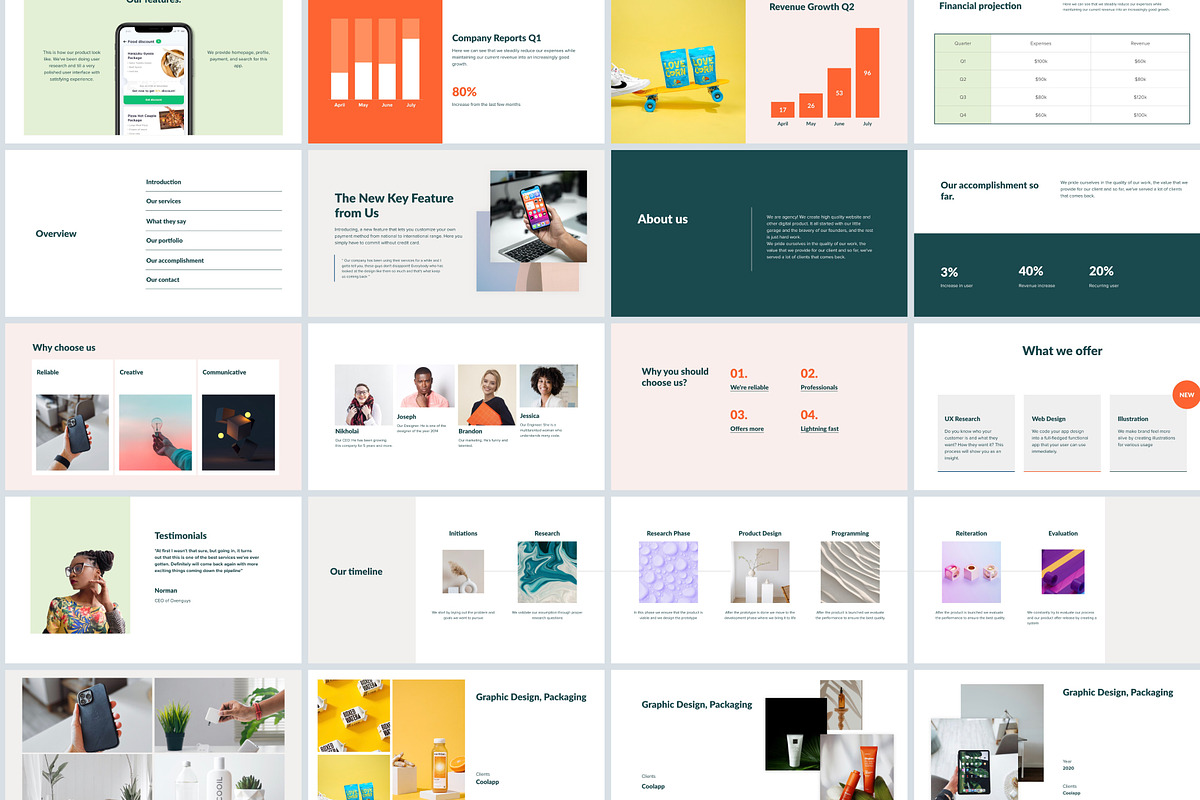Click the bar labeled 17 for April
Viewport: 1200px width, 800px height.
(x=783, y=109)
